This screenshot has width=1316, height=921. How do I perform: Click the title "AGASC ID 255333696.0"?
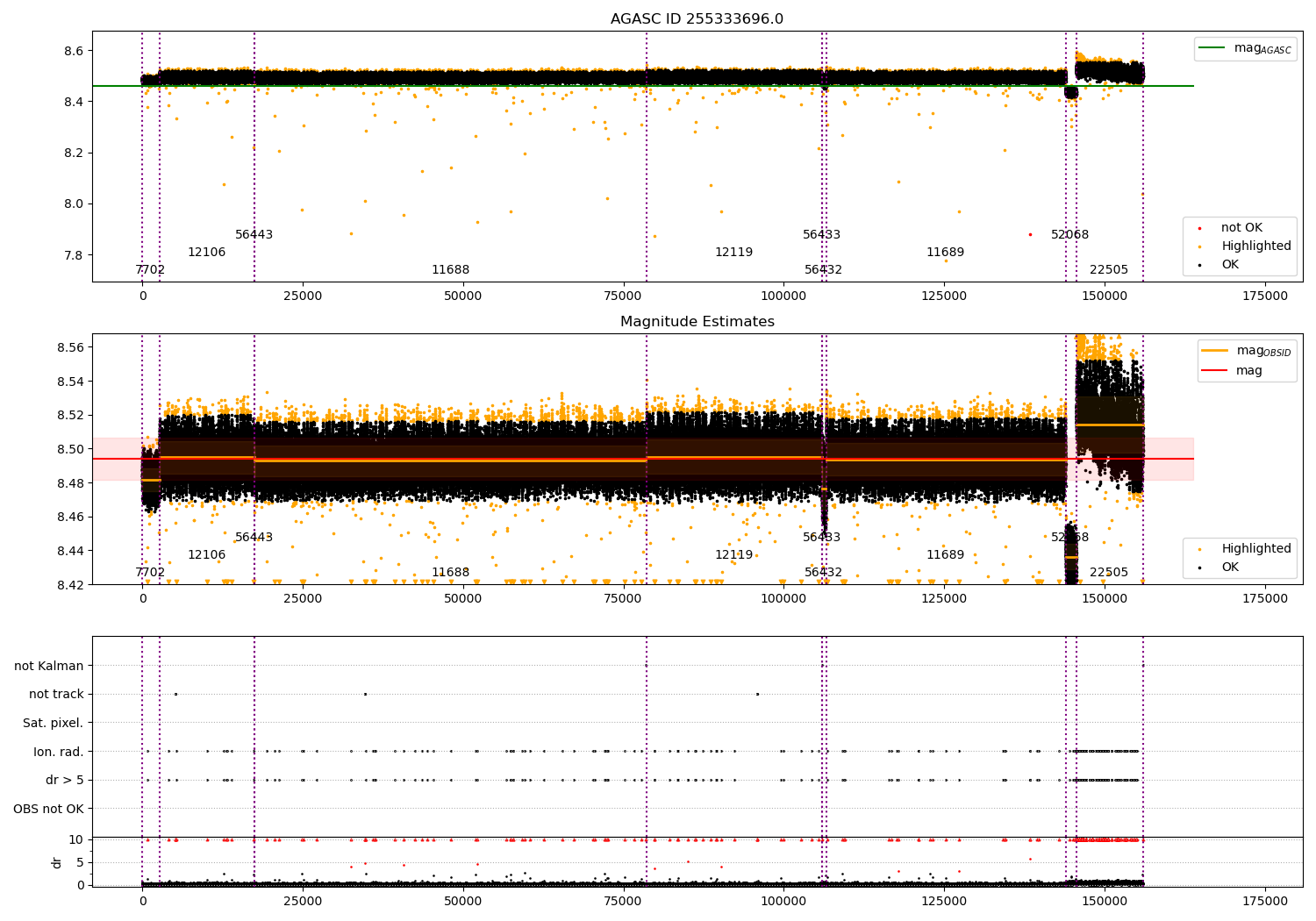[x=697, y=19]
